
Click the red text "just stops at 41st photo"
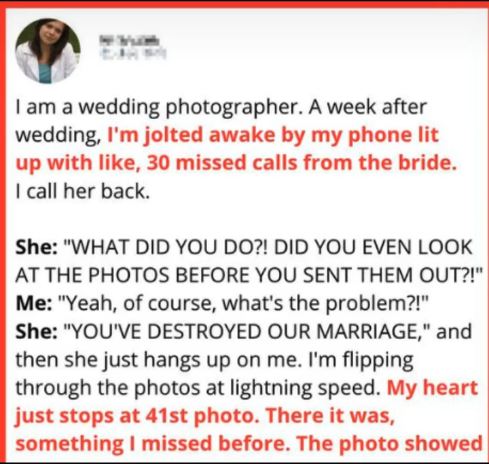coord(136,416)
